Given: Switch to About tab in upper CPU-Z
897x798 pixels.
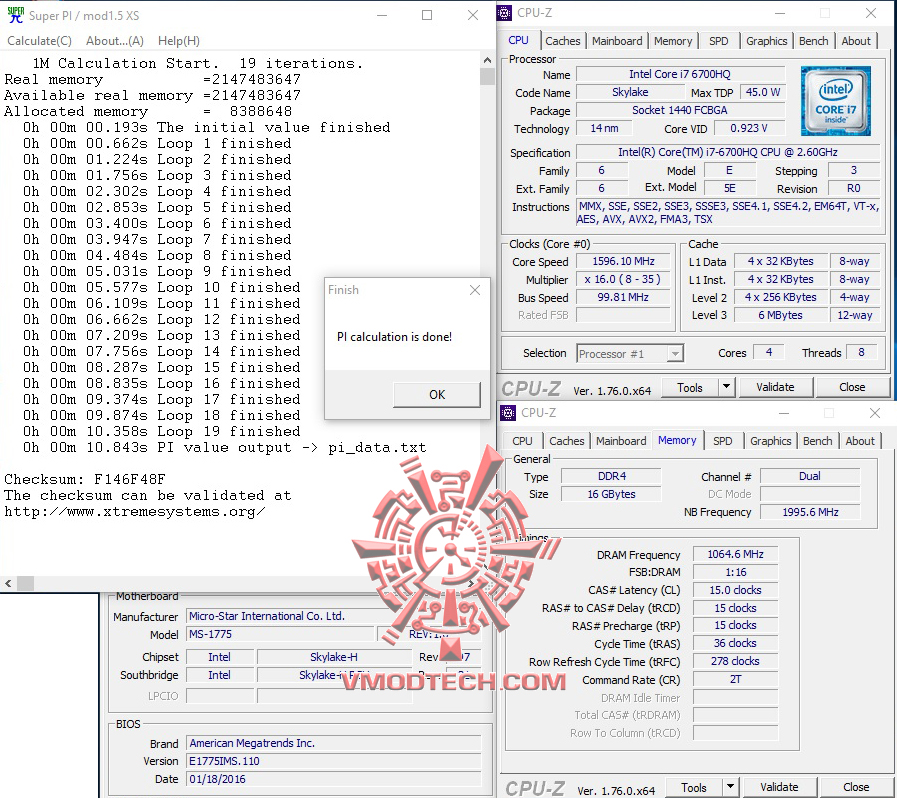Looking at the screenshot, I should coord(856,41).
